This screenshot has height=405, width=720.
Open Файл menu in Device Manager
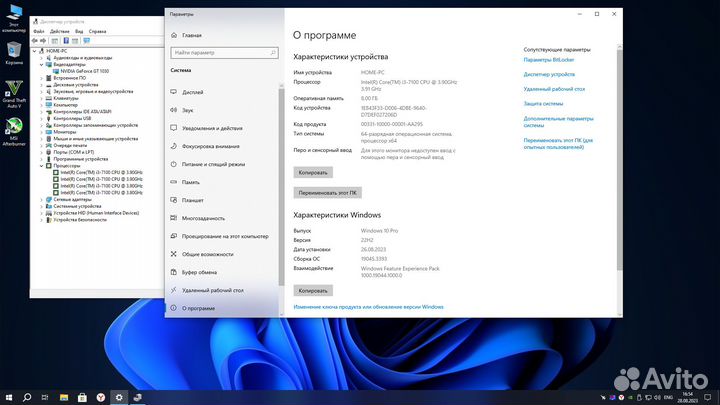click(39, 31)
